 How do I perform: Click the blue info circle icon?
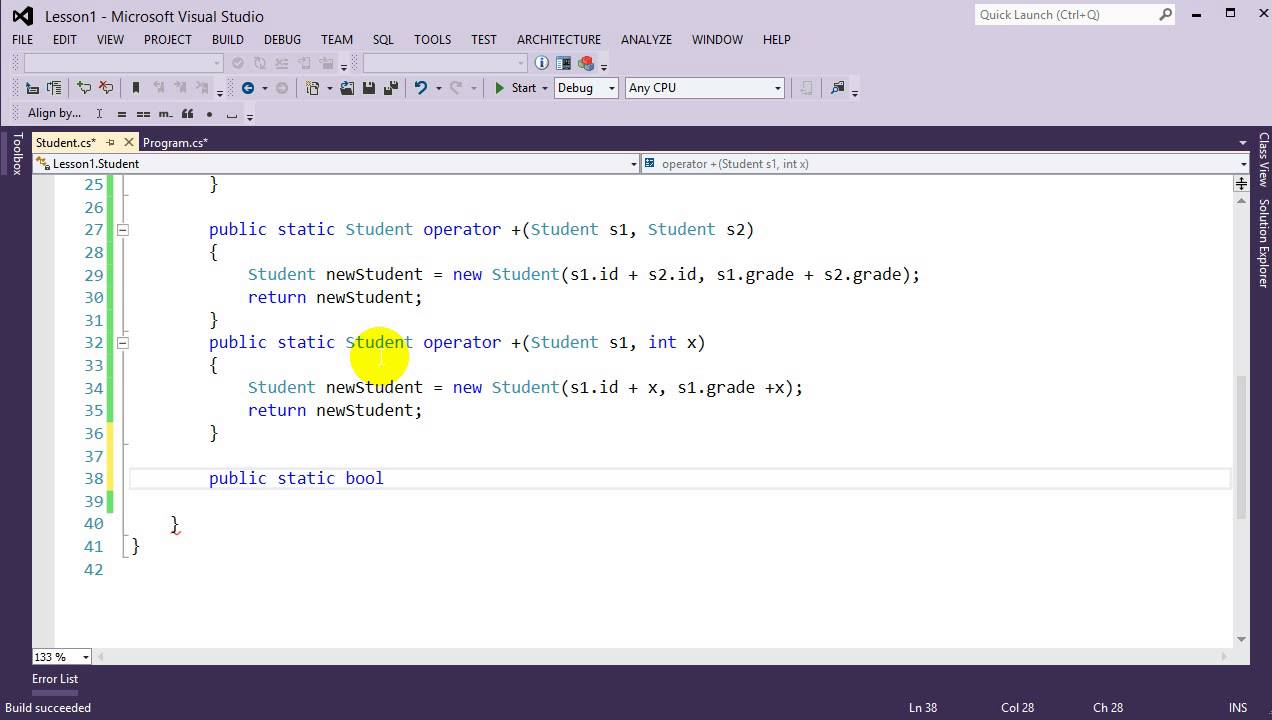pos(542,63)
